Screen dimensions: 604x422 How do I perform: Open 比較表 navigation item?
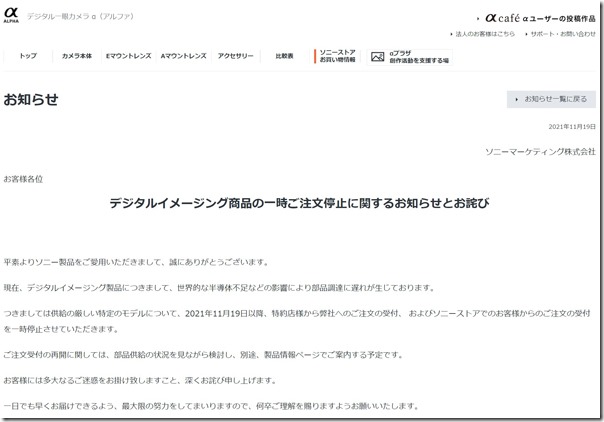[x=284, y=56]
